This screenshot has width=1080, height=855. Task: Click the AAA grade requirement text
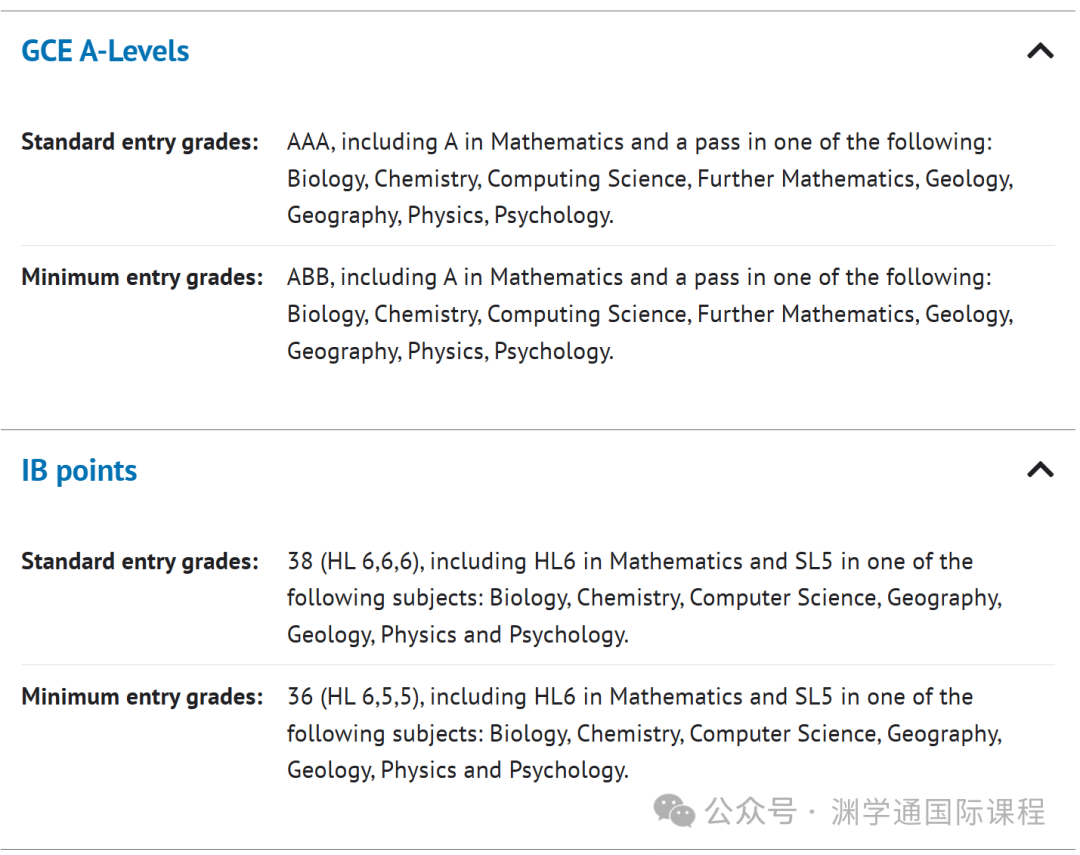coord(311,142)
